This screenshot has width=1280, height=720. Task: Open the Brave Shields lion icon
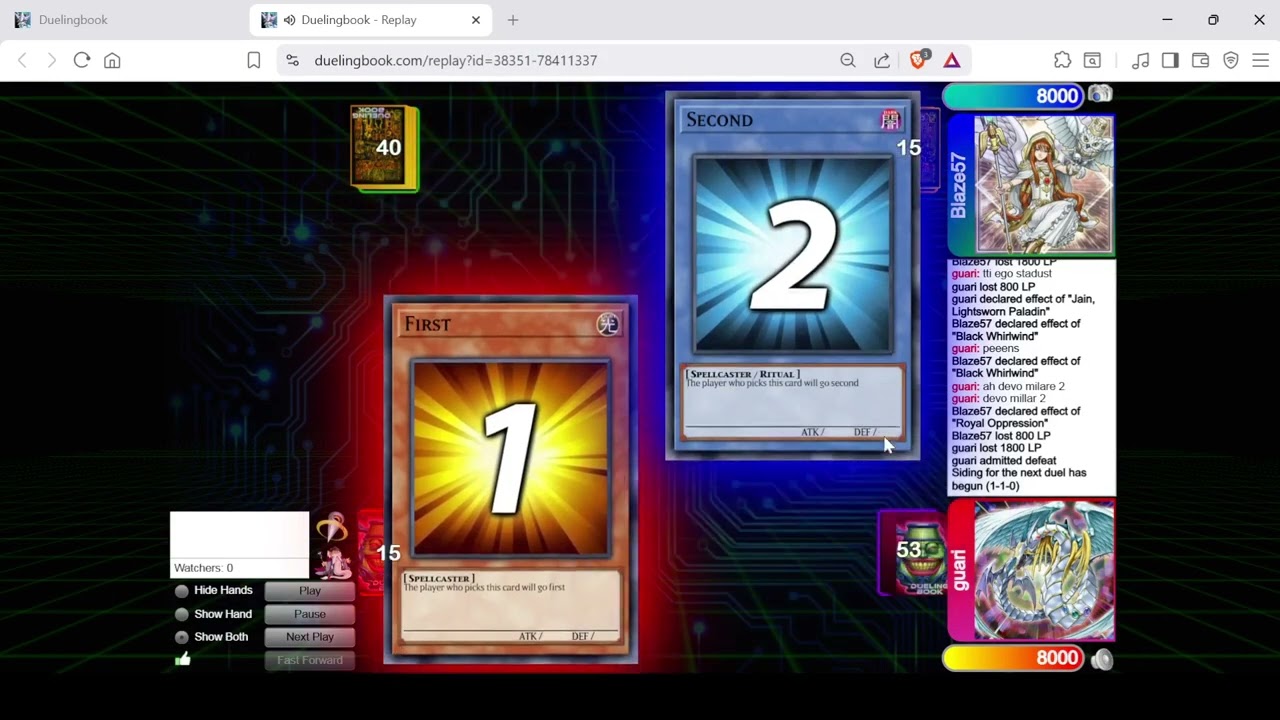(918, 60)
